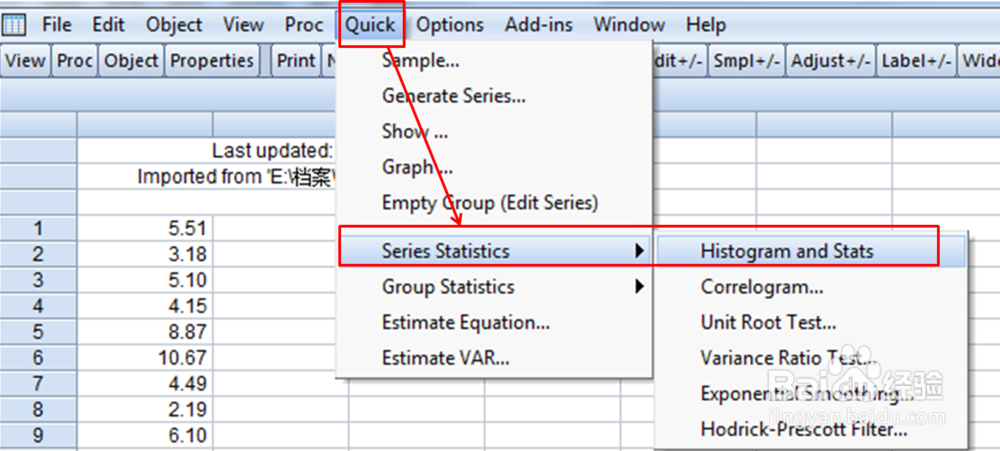Screen dimensions: 1000x451
Task: Choose Generate Series from Quick menu
Action: point(453,96)
